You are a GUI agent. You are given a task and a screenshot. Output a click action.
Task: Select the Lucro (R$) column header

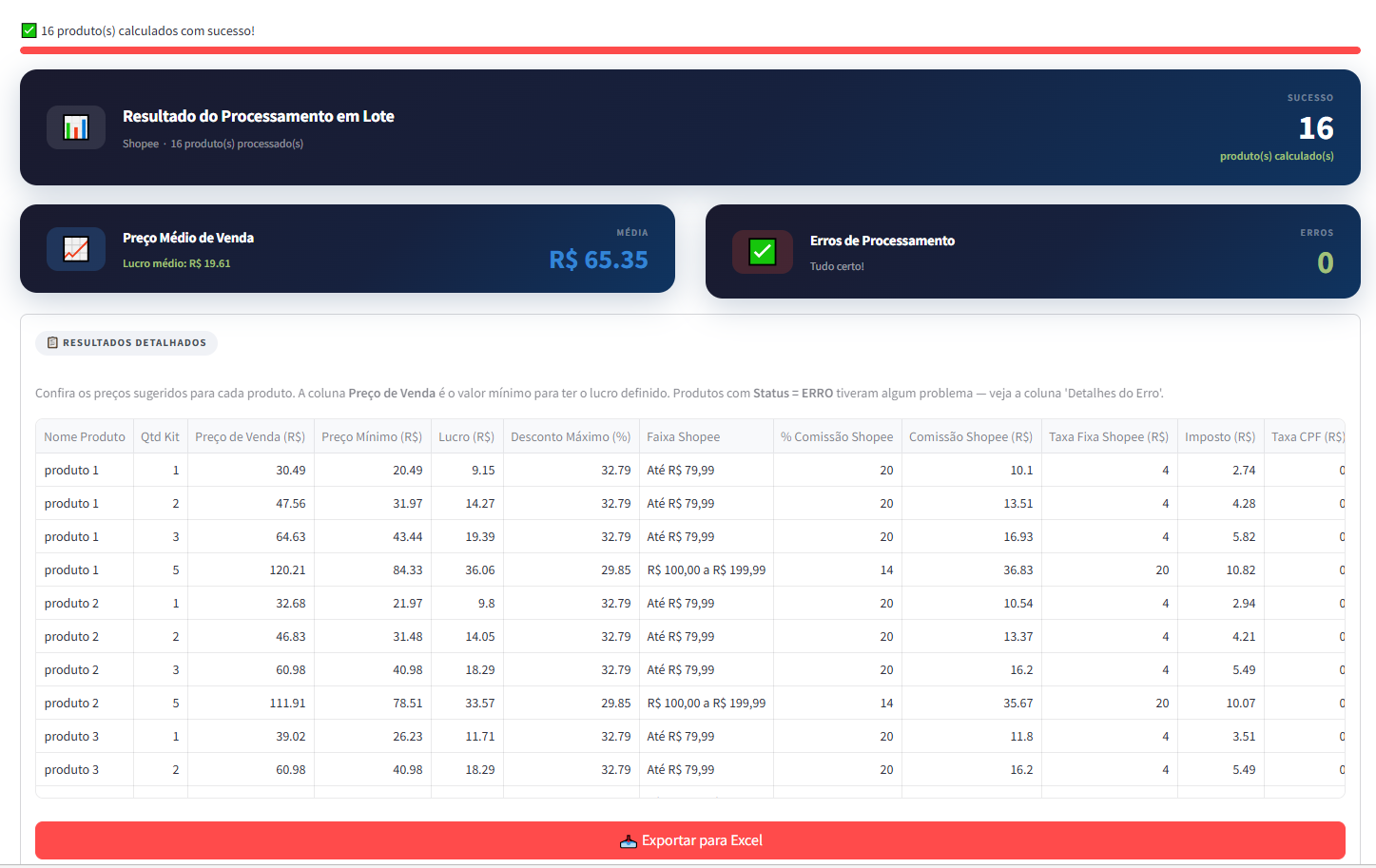[x=466, y=436]
